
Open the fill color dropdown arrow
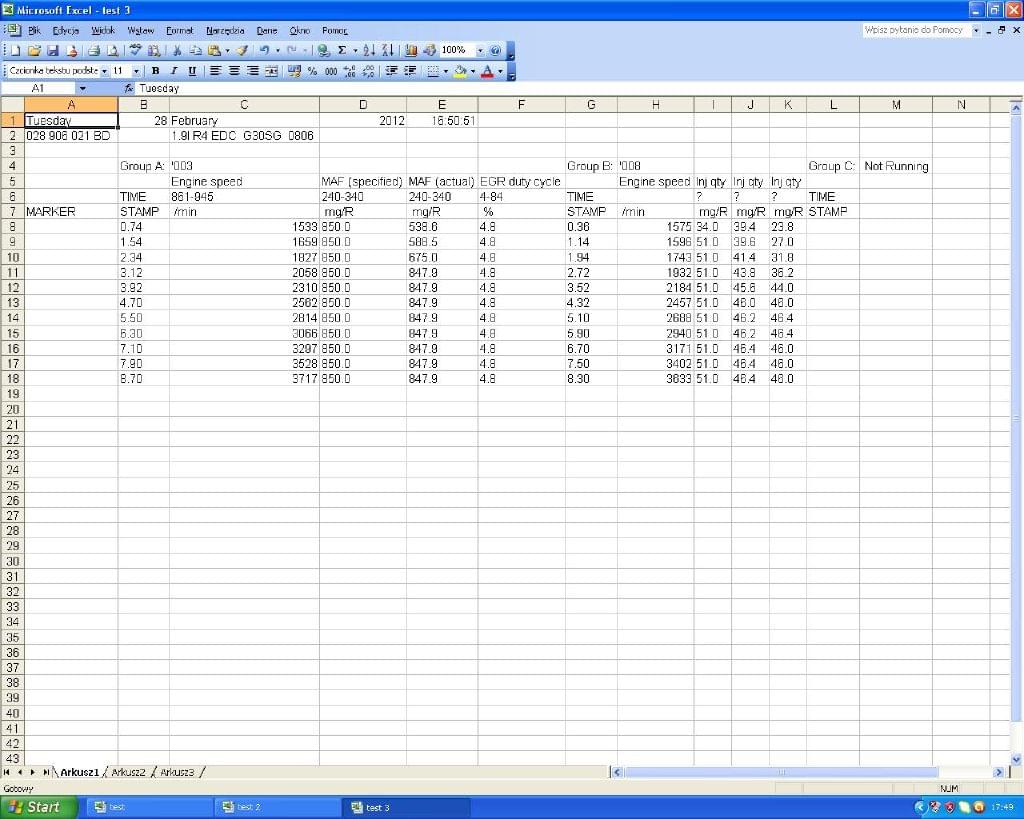click(473, 71)
